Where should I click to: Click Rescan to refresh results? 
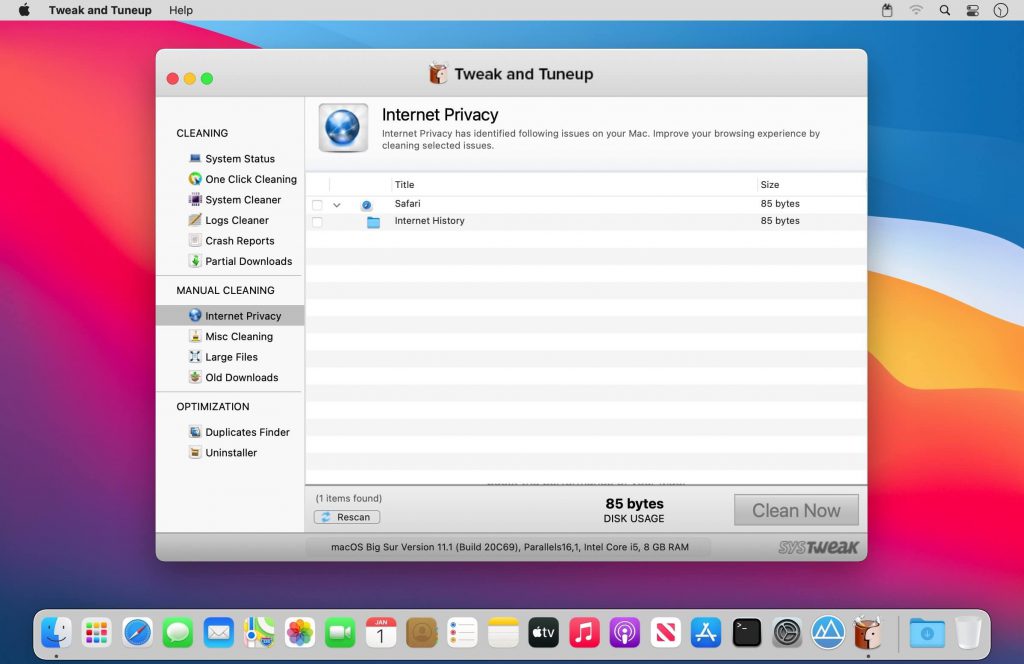click(x=347, y=516)
